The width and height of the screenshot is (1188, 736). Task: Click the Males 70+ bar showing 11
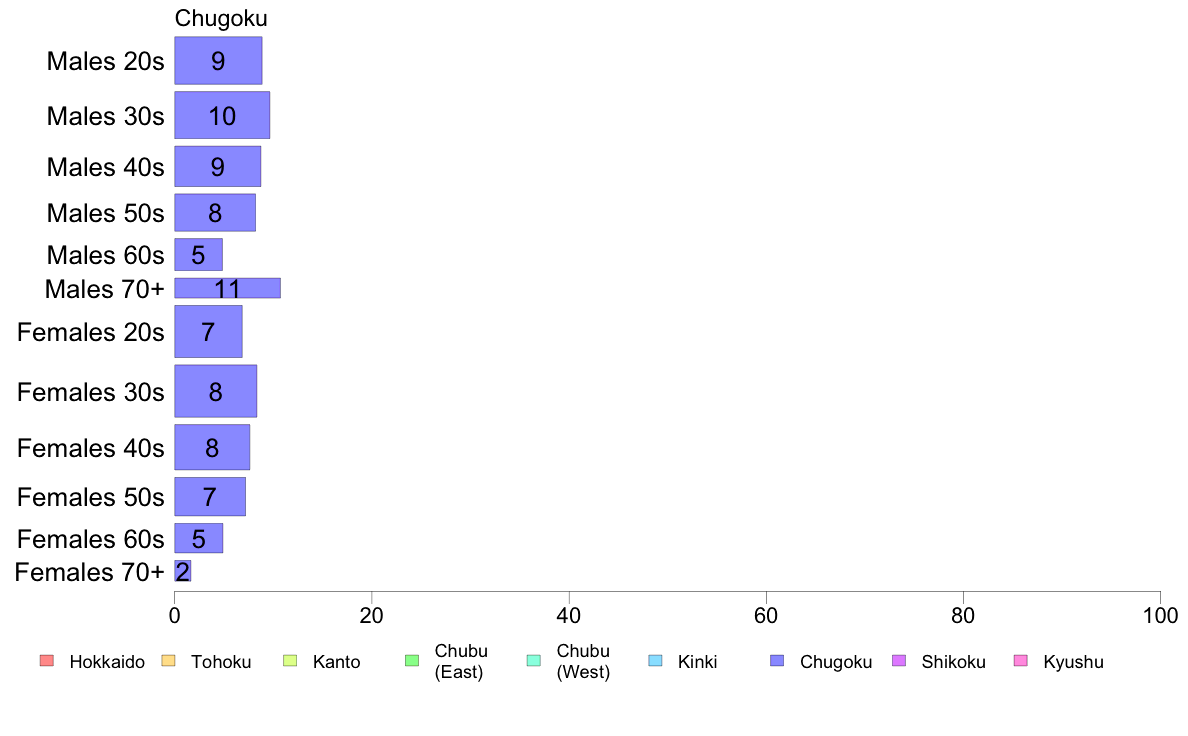227,288
